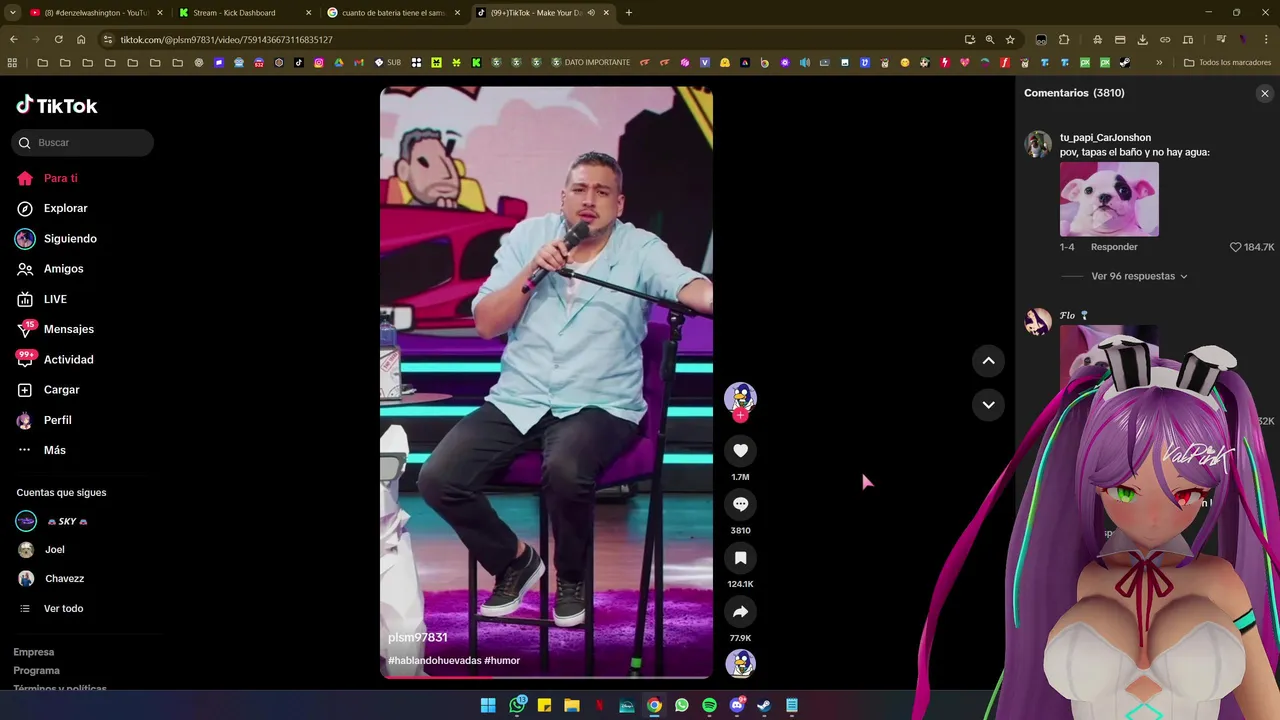This screenshot has width=1280, height=720.
Task: Click the address bar URL
Action: tap(226, 40)
